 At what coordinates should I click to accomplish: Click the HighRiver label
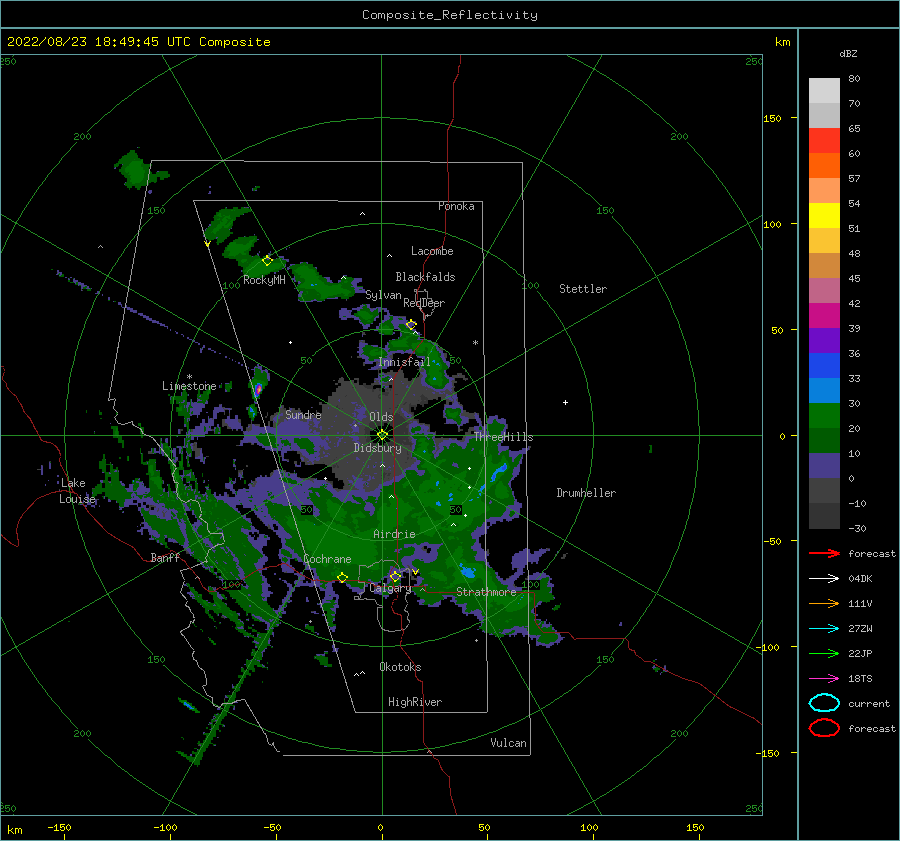tap(415, 702)
